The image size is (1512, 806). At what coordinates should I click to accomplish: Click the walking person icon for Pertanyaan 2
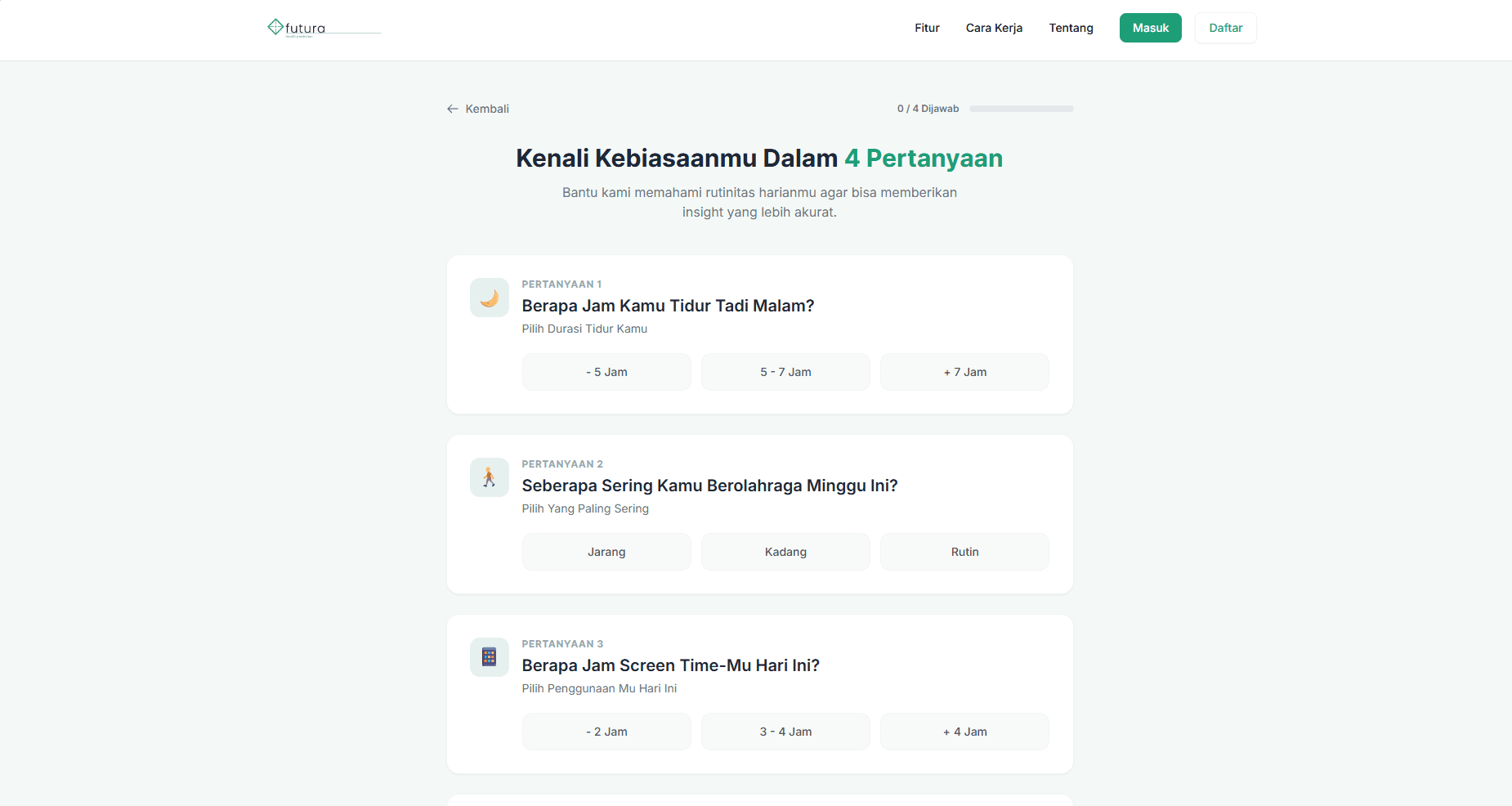click(490, 477)
